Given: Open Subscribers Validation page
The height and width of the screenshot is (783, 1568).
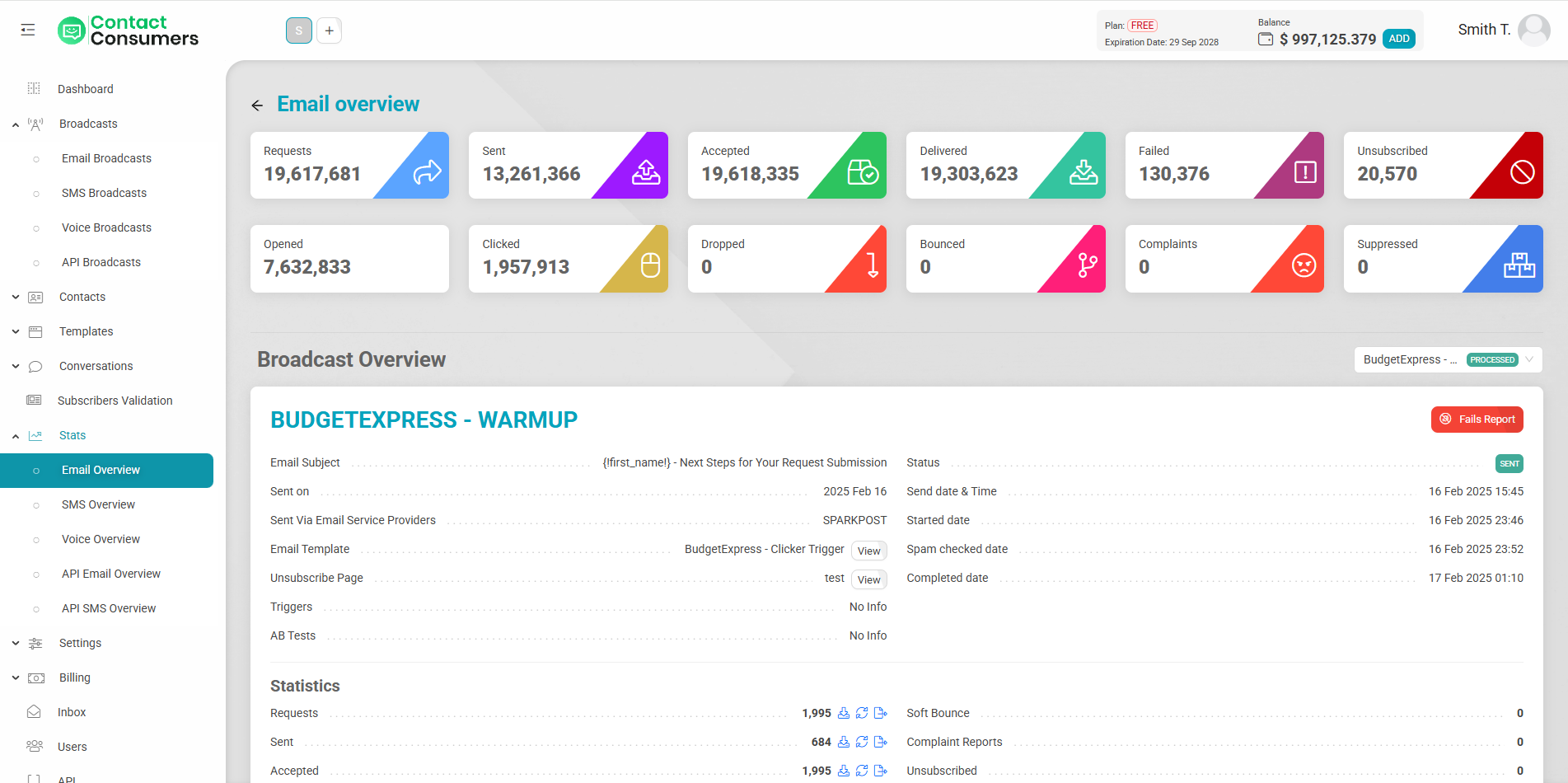Looking at the screenshot, I should (115, 401).
